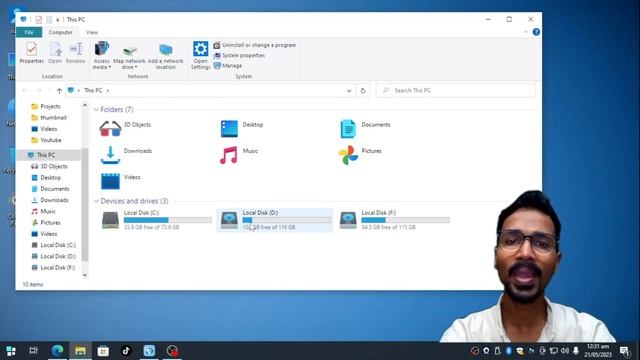Open Explorer help icon
Viewport: 640px width, 360px height.
[536, 32]
